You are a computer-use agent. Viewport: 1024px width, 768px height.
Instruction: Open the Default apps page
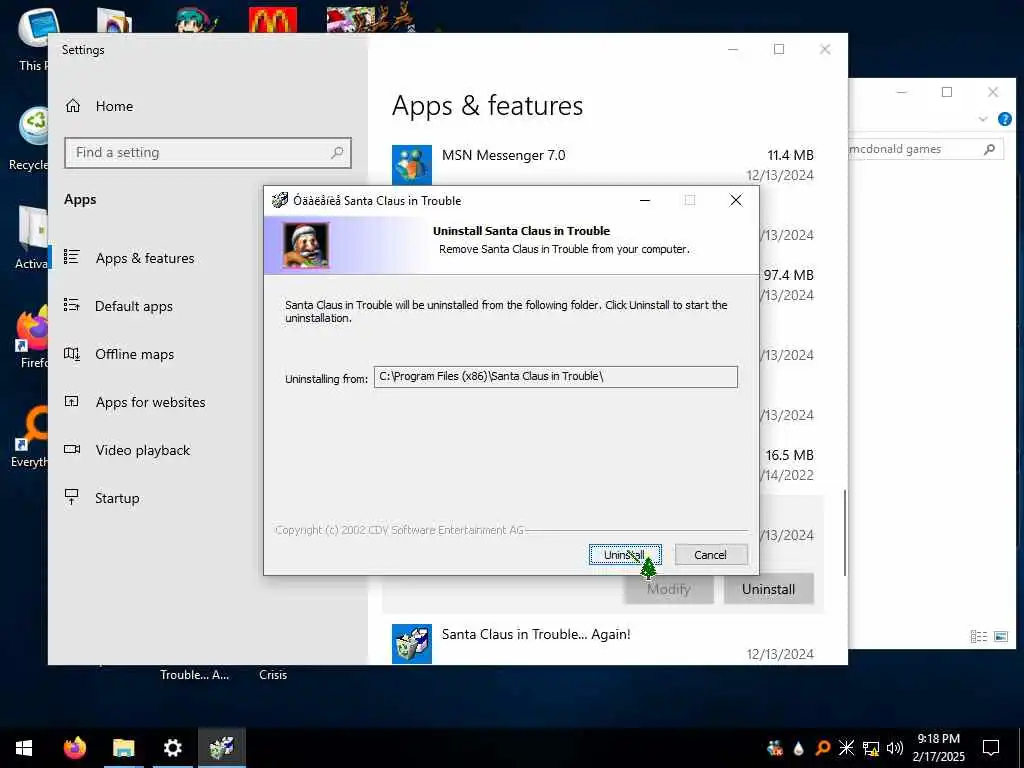pos(133,306)
